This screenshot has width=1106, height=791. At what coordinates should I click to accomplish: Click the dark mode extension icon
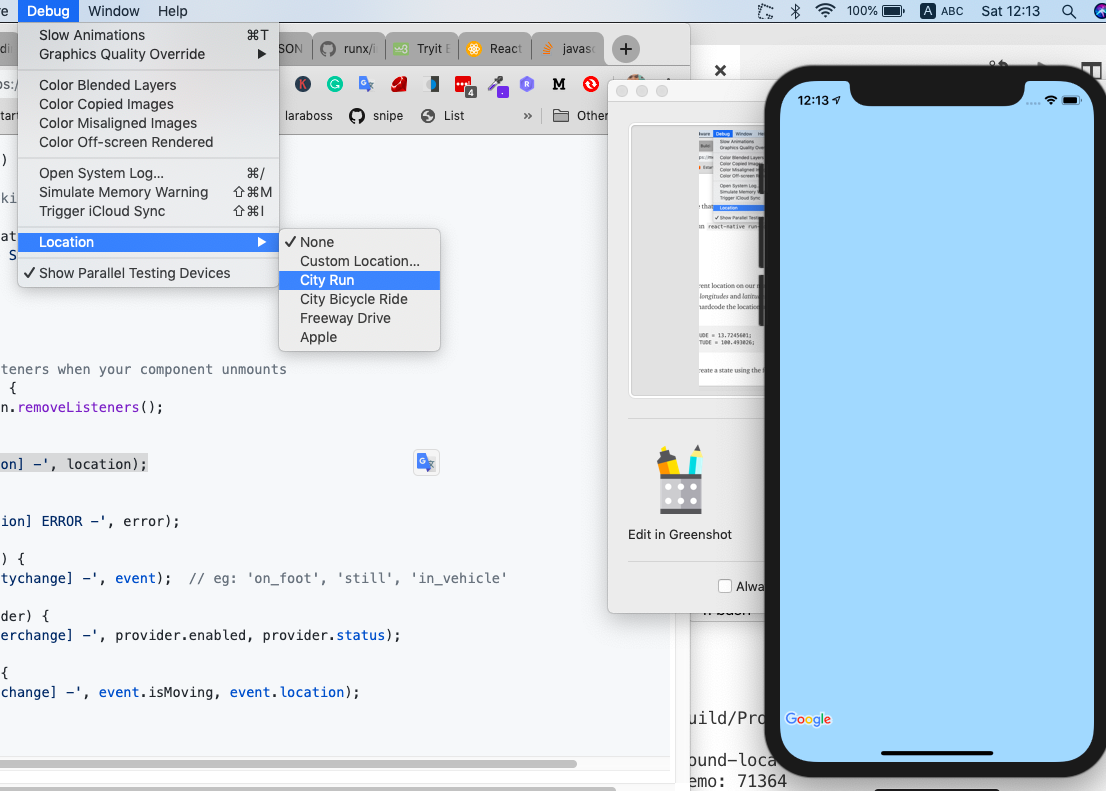click(x=430, y=84)
